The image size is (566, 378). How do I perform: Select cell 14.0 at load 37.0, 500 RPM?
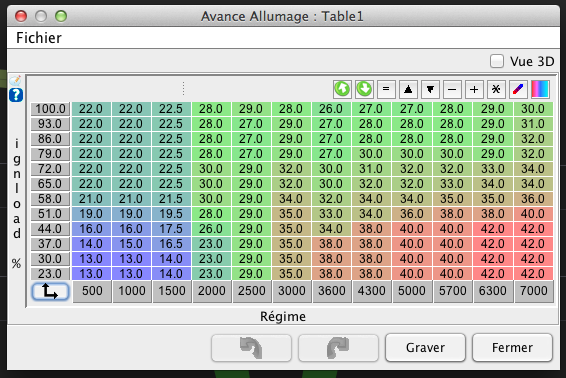pyautogui.click(x=91, y=244)
